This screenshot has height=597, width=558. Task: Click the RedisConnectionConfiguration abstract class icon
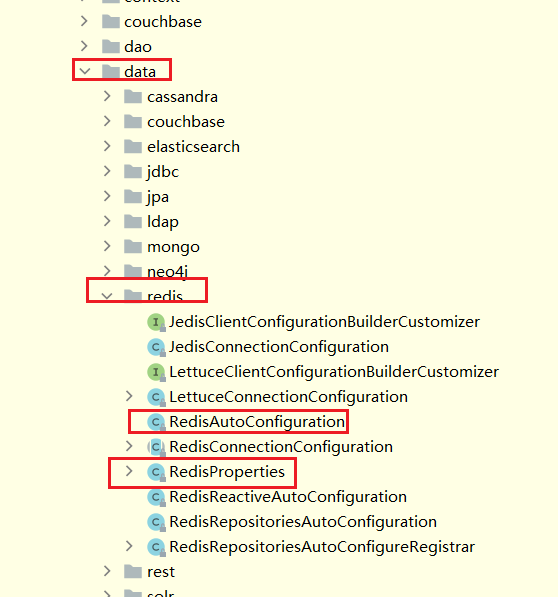coord(156,447)
